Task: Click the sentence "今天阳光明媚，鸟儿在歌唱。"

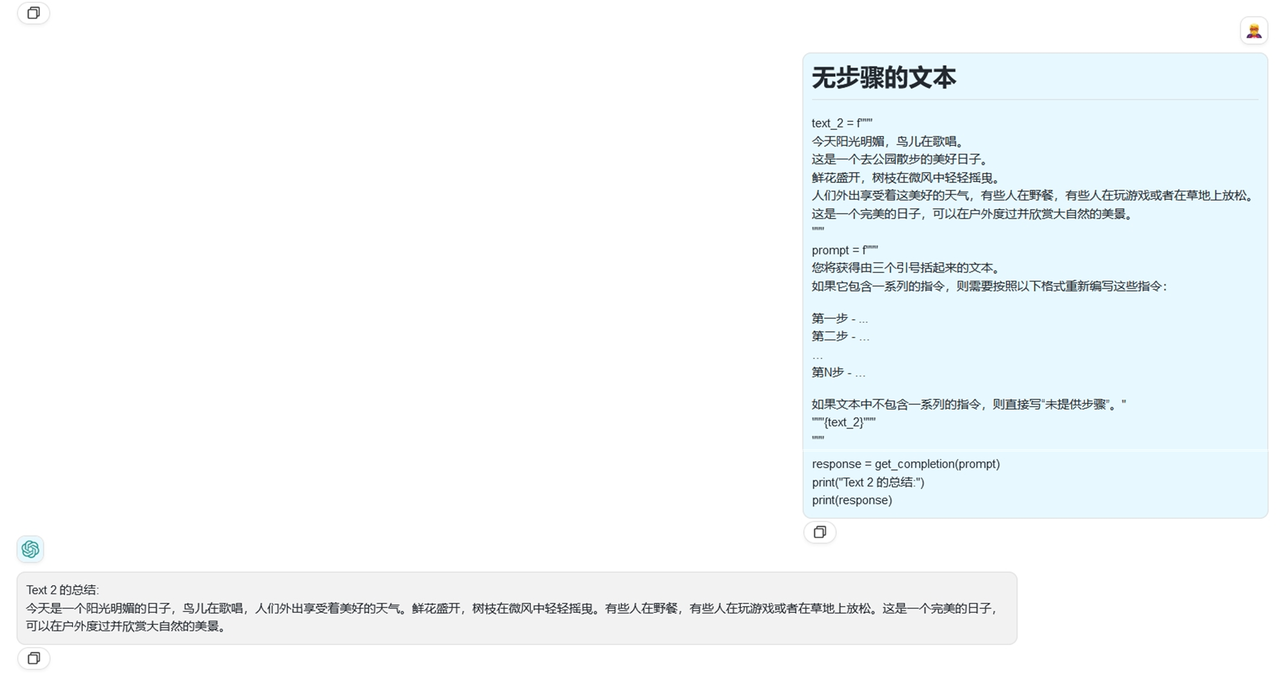Action: (x=887, y=141)
